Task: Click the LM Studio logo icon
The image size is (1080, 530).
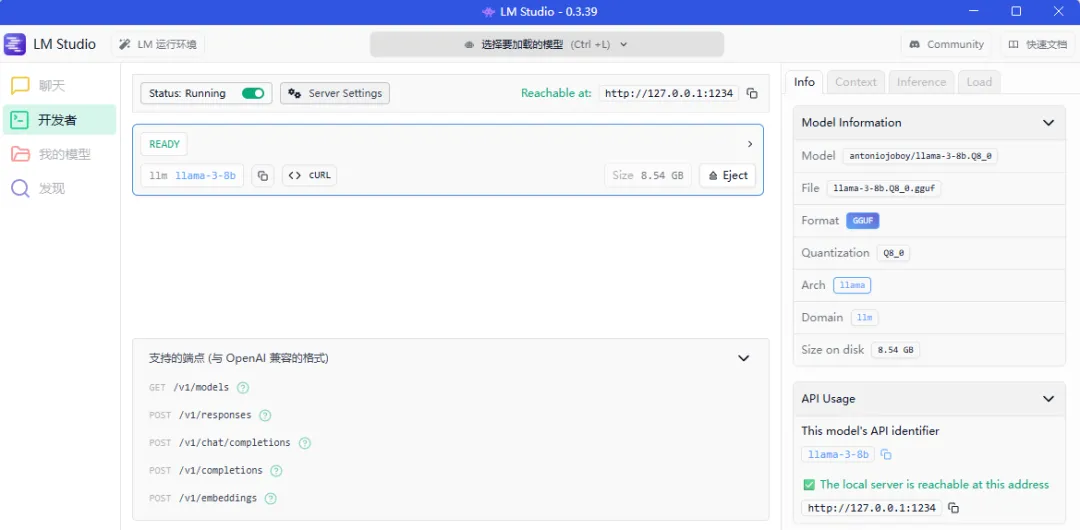Action: [x=14, y=44]
